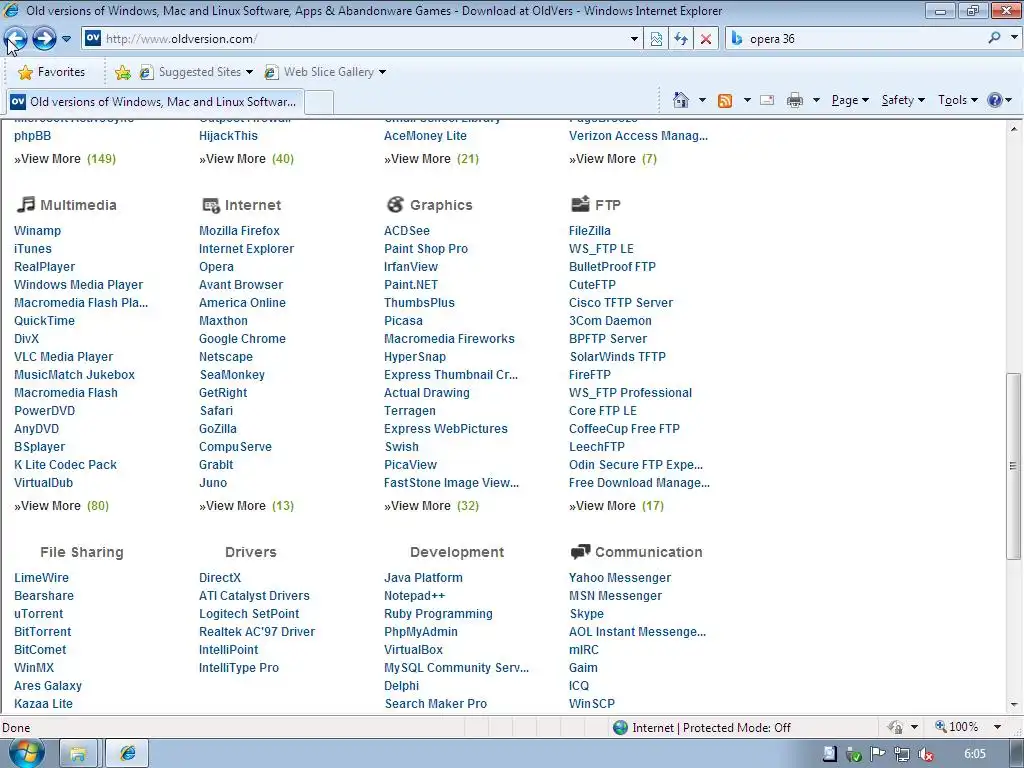
Task: Click the network tray icon
Action: pos(901,754)
